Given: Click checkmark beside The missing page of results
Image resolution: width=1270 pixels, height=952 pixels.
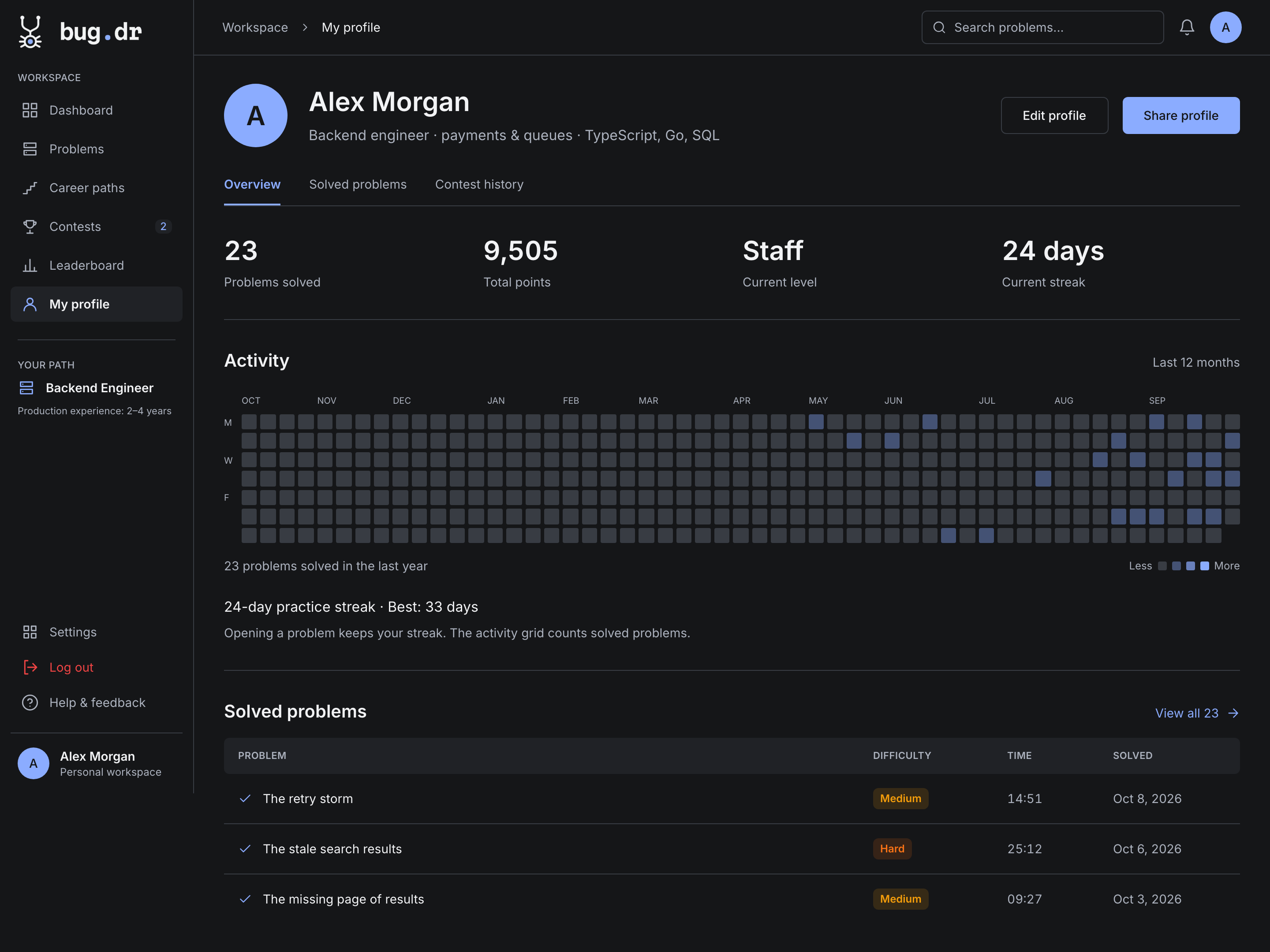Looking at the screenshot, I should 245,899.
